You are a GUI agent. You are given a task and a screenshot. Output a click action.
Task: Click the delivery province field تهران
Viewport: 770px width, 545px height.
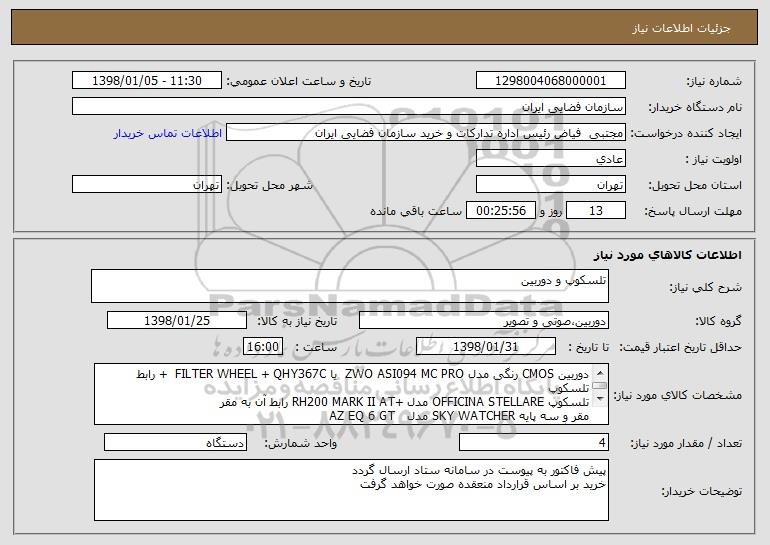point(550,185)
